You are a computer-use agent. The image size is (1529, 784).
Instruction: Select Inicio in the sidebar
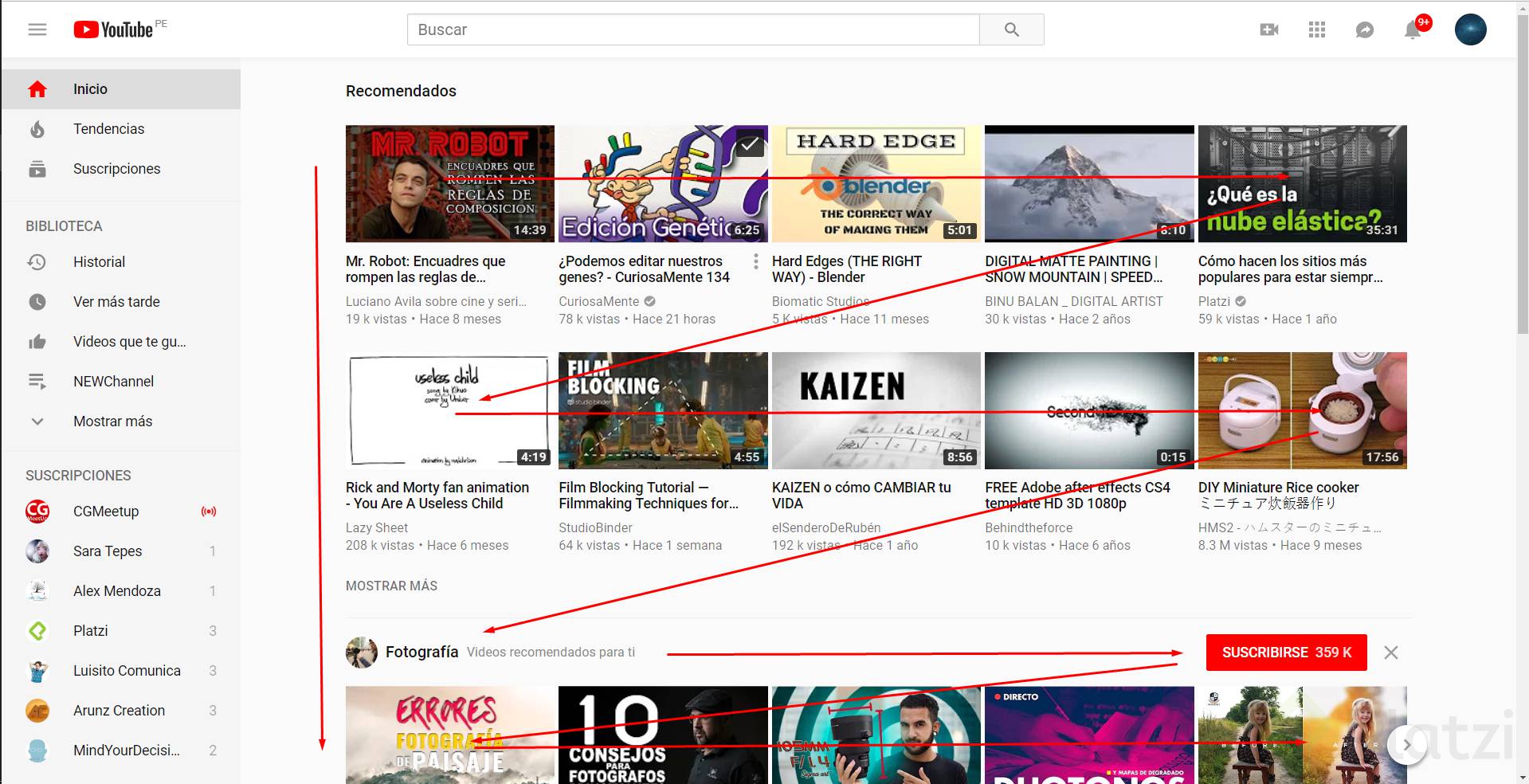(x=120, y=89)
